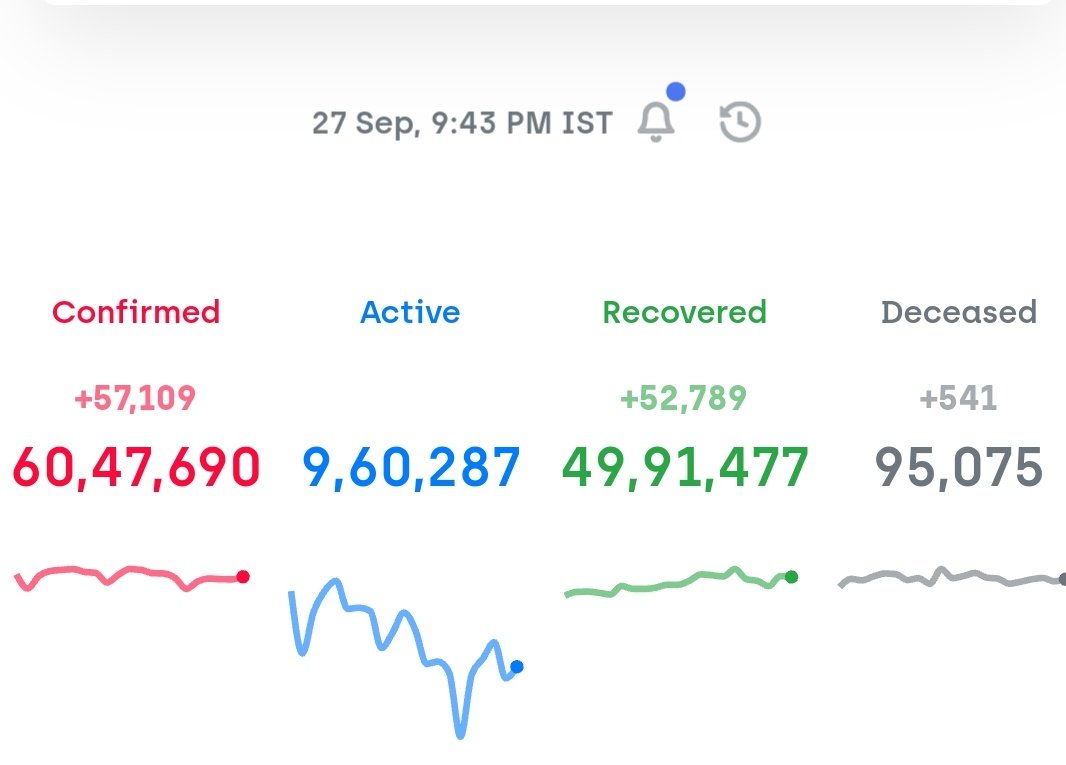
Task: Toggle the Active statistics view
Action: pos(410,312)
